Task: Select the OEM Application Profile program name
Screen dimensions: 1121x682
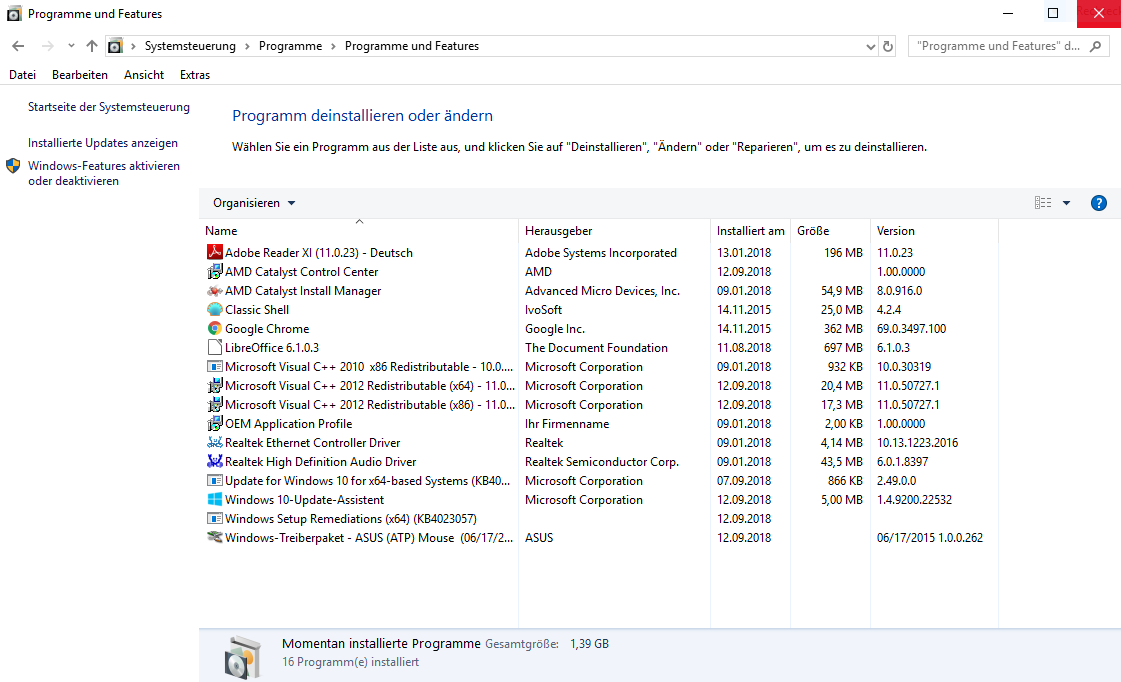Action: pyautogui.click(x=289, y=423)
